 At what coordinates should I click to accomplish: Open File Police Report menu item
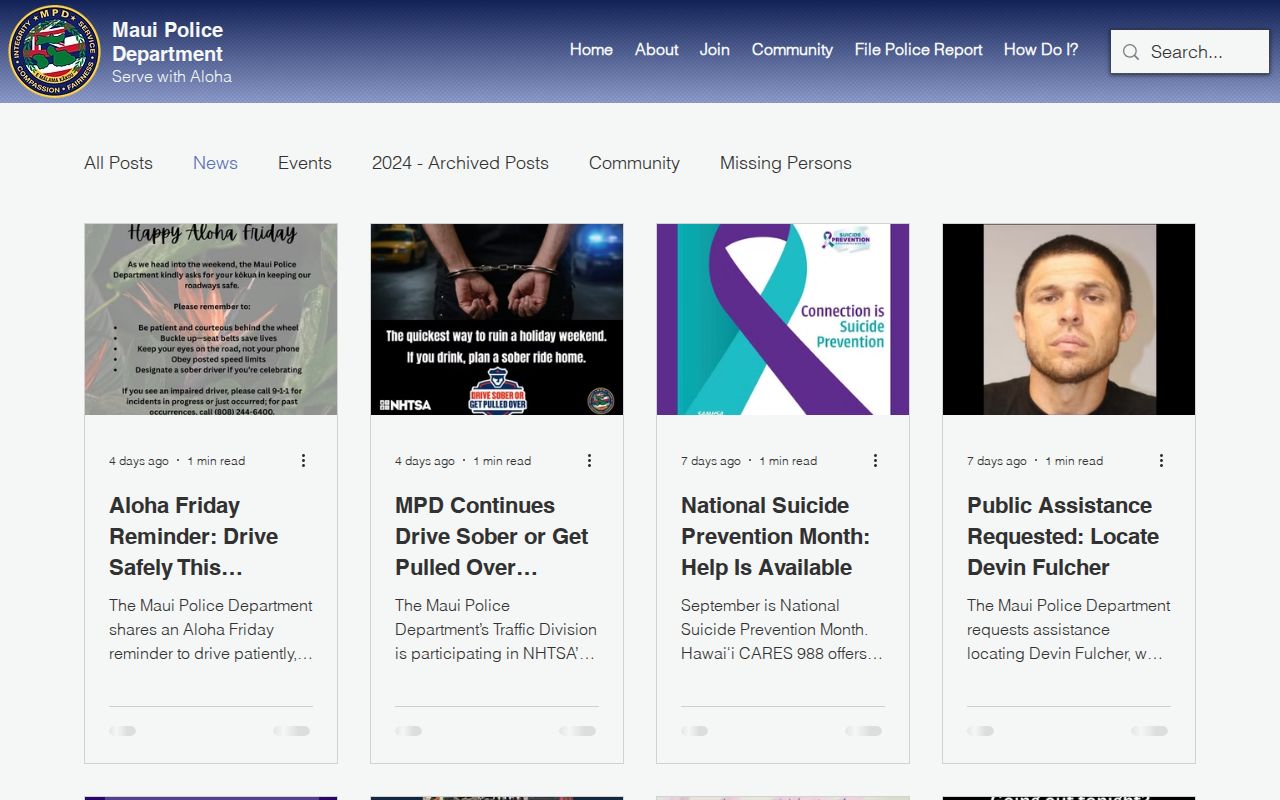918,49
